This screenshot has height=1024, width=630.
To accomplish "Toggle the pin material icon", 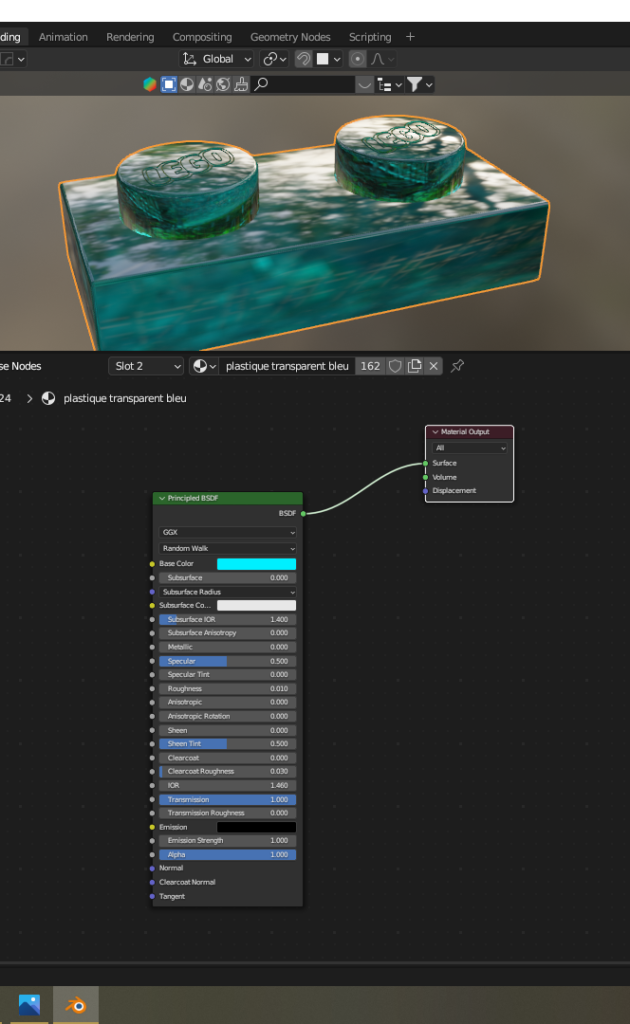I will click(457, 366).
